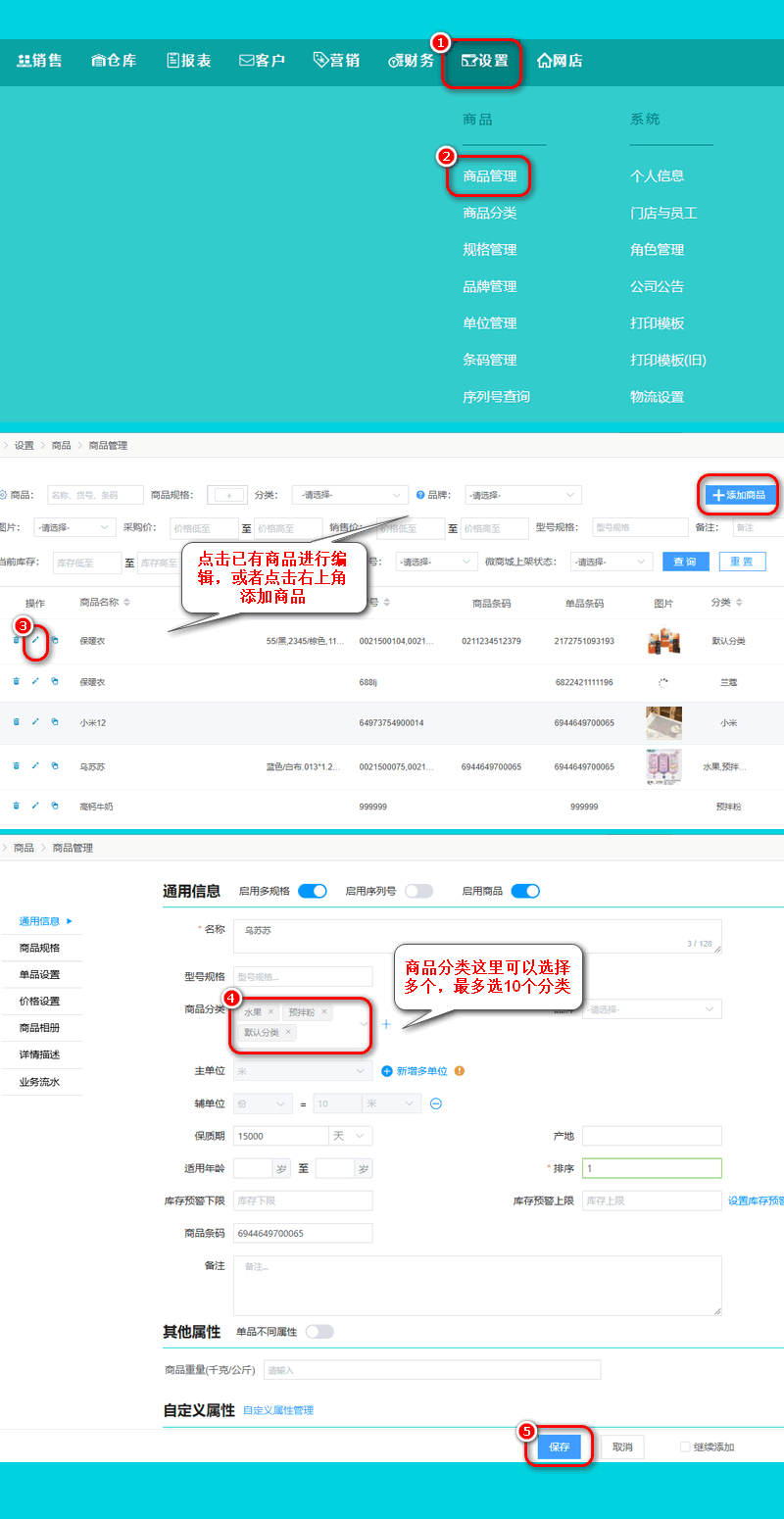
Task: Open the 辅单位 米 conversion dropdown
Action: coord(392,1103)
